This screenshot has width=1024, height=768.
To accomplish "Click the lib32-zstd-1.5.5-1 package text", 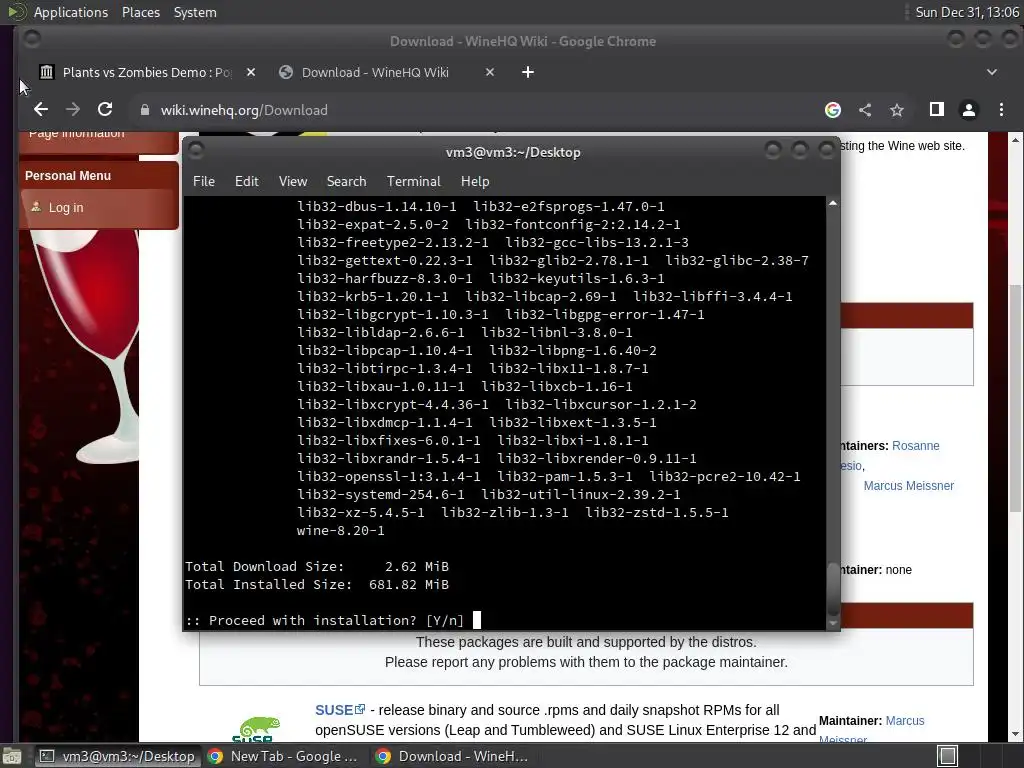I will coord(656,513).
